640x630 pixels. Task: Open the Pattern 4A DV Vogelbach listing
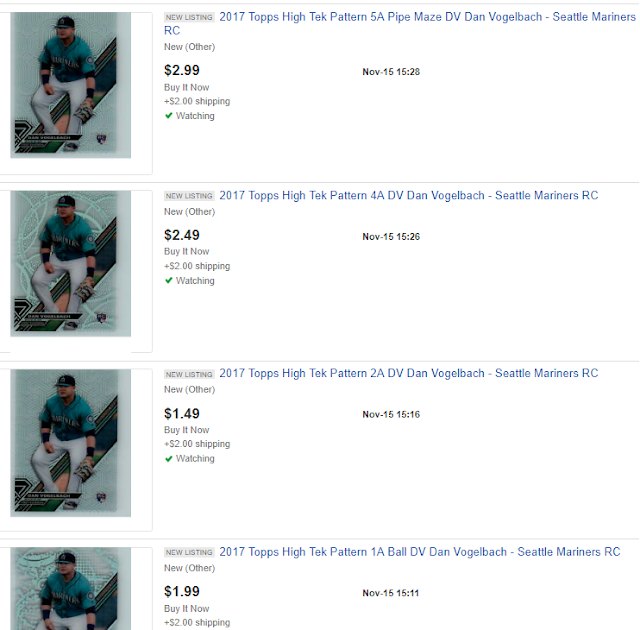[x=408, y=195]
